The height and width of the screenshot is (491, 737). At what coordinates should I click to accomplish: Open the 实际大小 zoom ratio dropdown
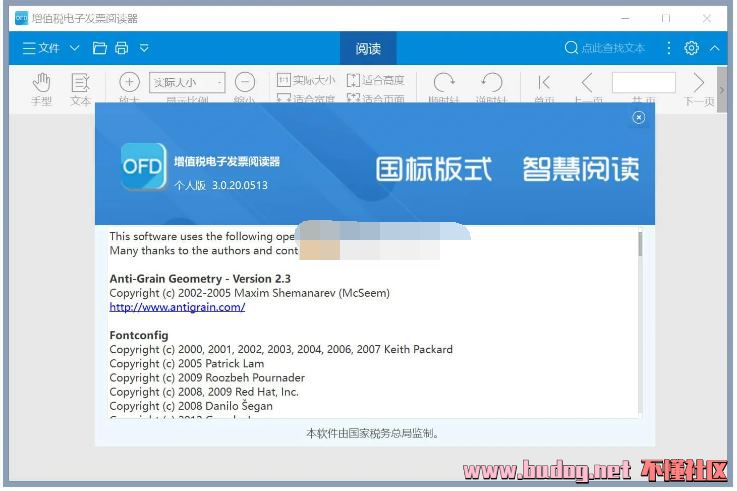point(187,83)
